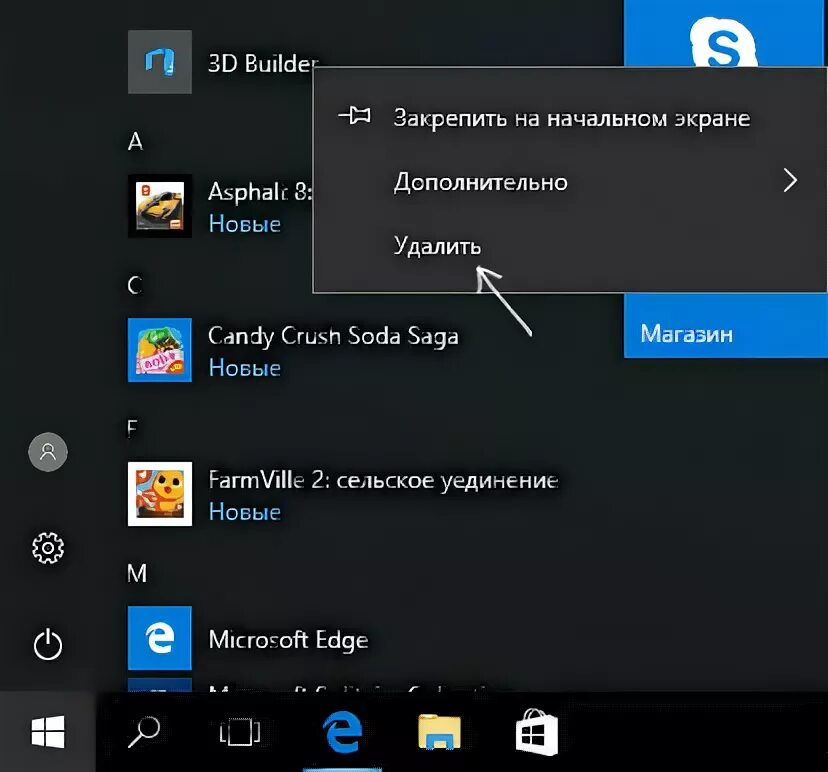
Task: Click the letter A group header
Action: point(135,142)
